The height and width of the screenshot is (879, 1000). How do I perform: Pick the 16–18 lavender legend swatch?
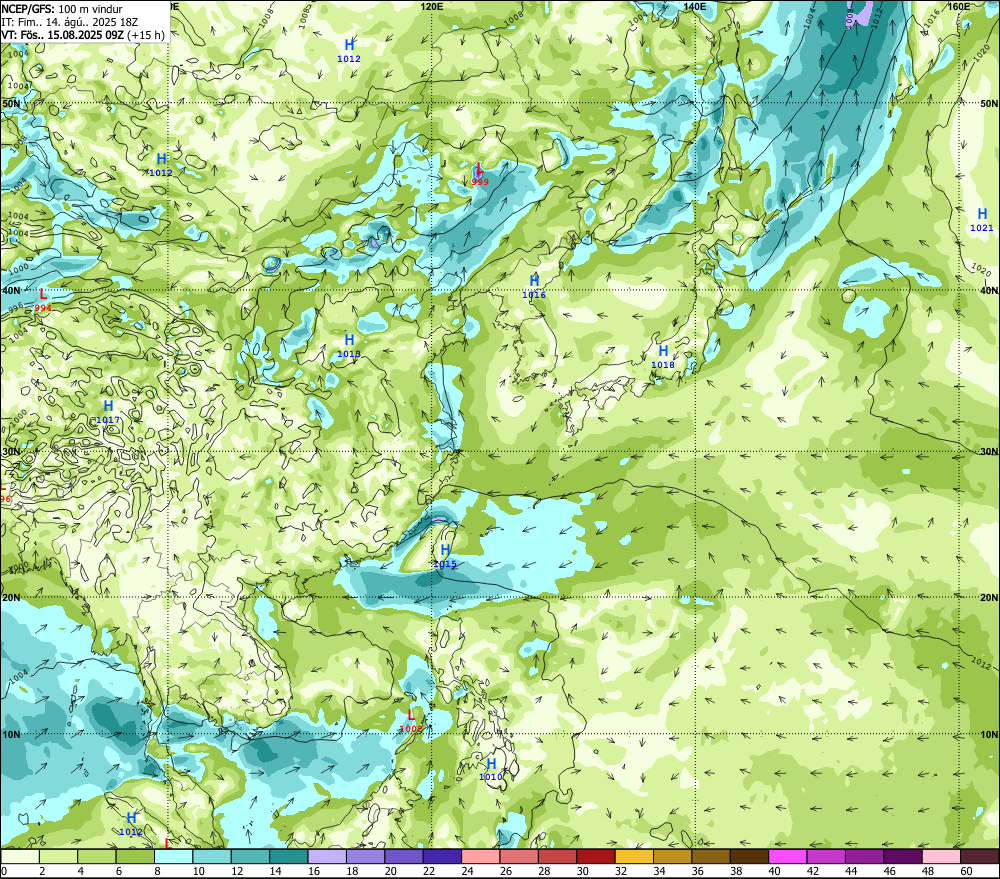[327, 856]
